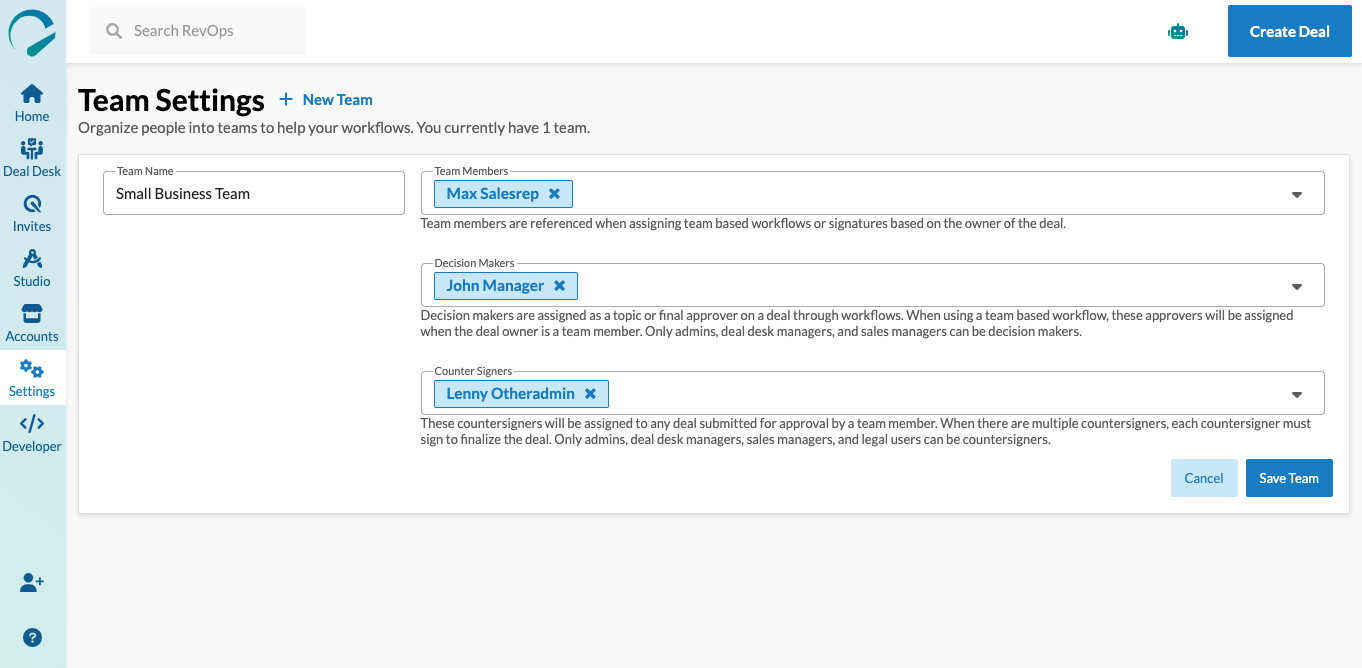
Task: Open the Decision Makers dropdown
Action: click(1297, 285)
